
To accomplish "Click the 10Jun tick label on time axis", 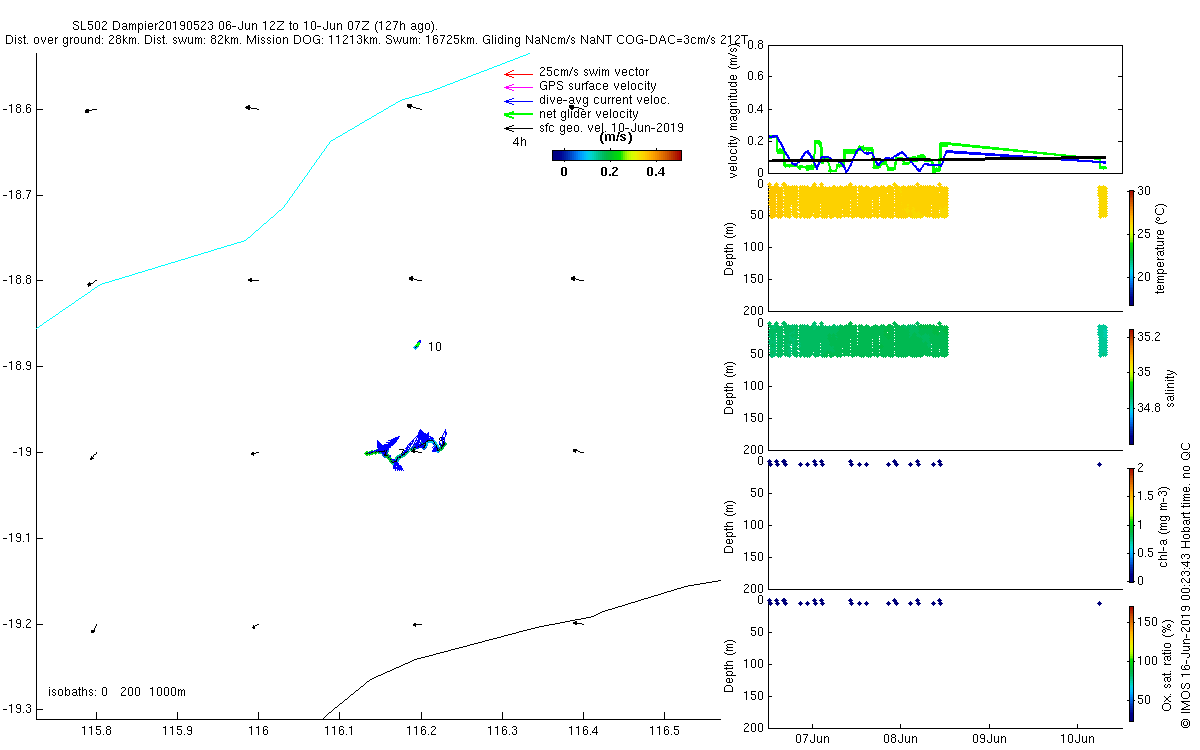I will 1076,739.
